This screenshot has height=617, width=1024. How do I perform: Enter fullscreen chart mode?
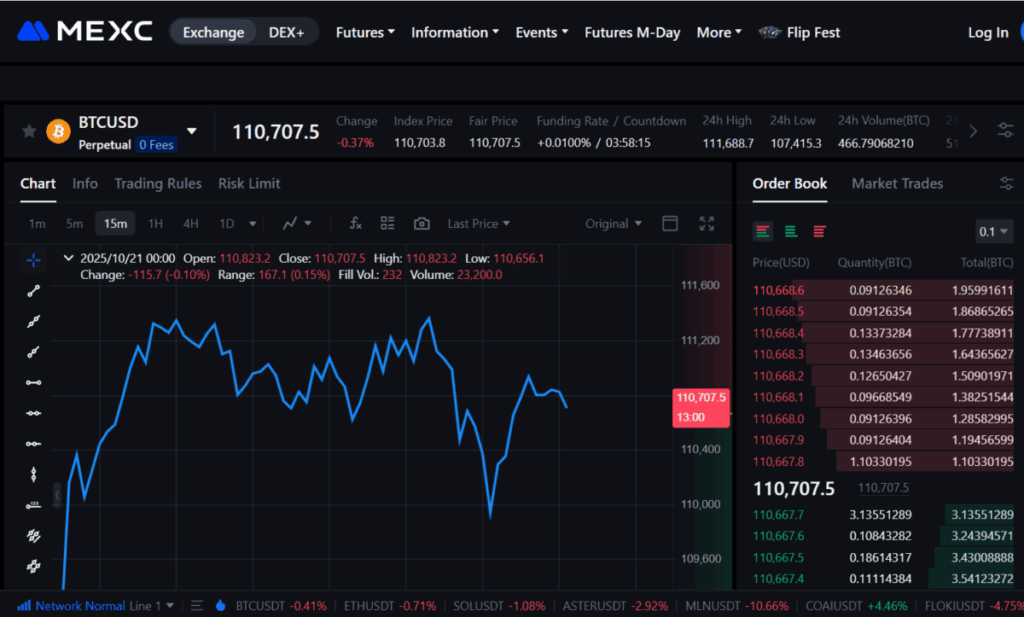707,223
